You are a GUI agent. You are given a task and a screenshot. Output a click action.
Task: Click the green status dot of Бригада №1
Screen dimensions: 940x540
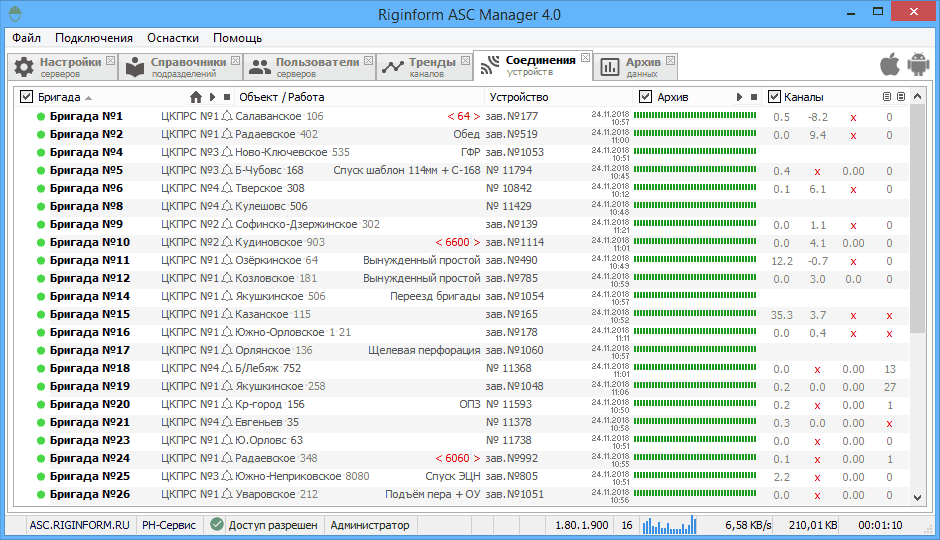click(41, 116)
